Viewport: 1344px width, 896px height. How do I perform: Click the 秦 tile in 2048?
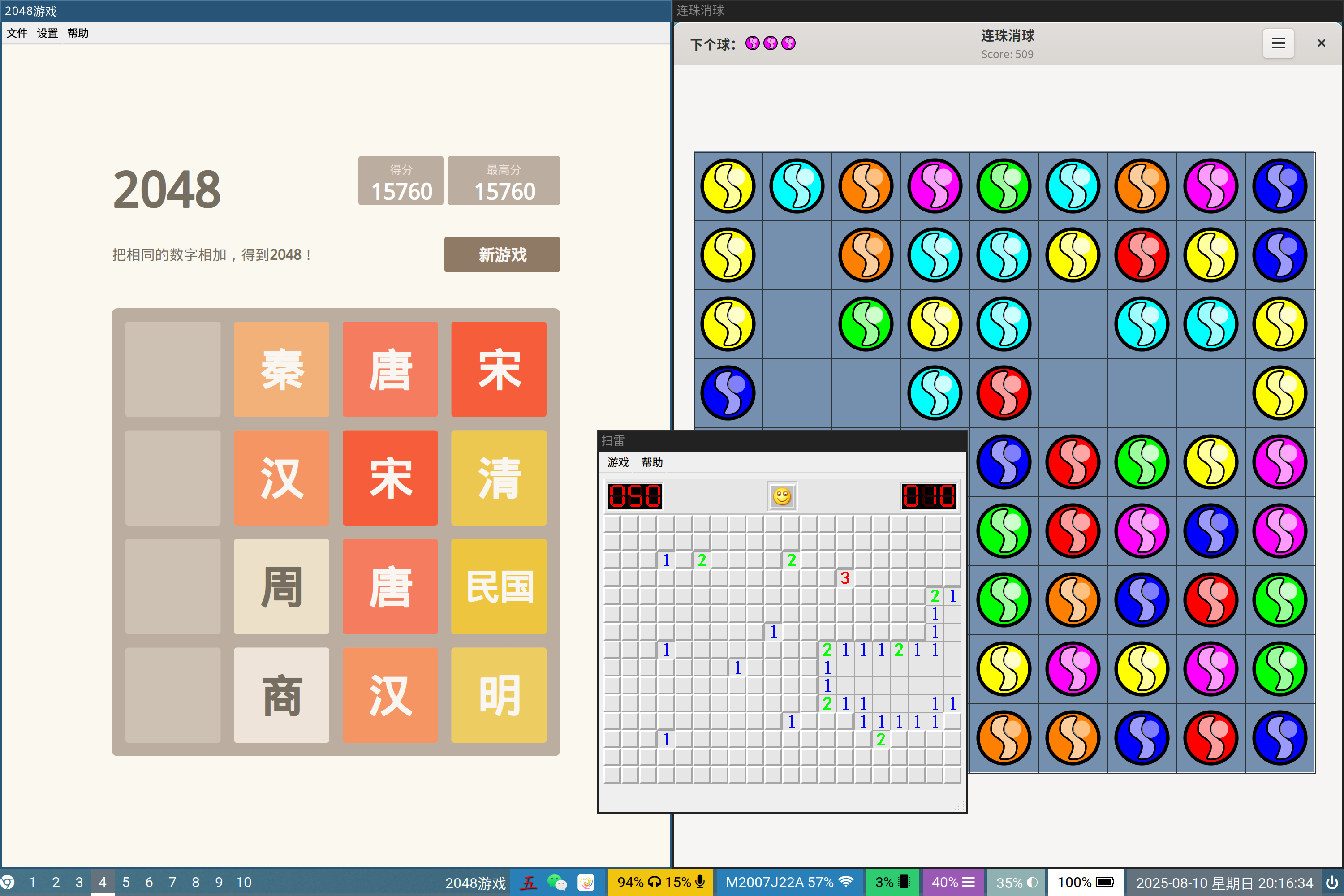coord(282,369)
